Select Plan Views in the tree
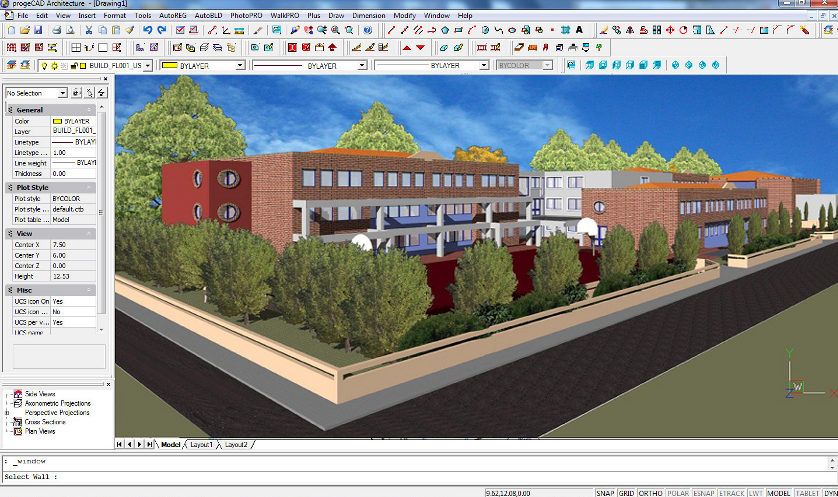Image resolution: width=838 pixels, height=497 pixels. [x=40, y=431]
